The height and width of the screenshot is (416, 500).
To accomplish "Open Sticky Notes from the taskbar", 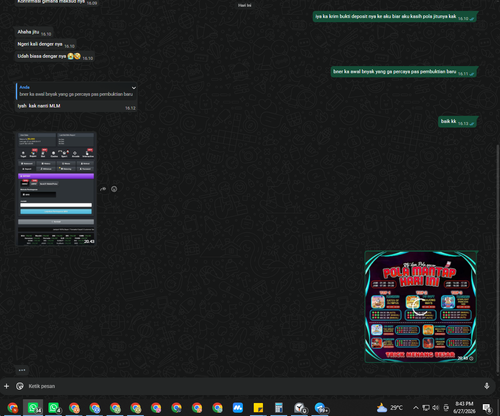I will tap(258, 408).
